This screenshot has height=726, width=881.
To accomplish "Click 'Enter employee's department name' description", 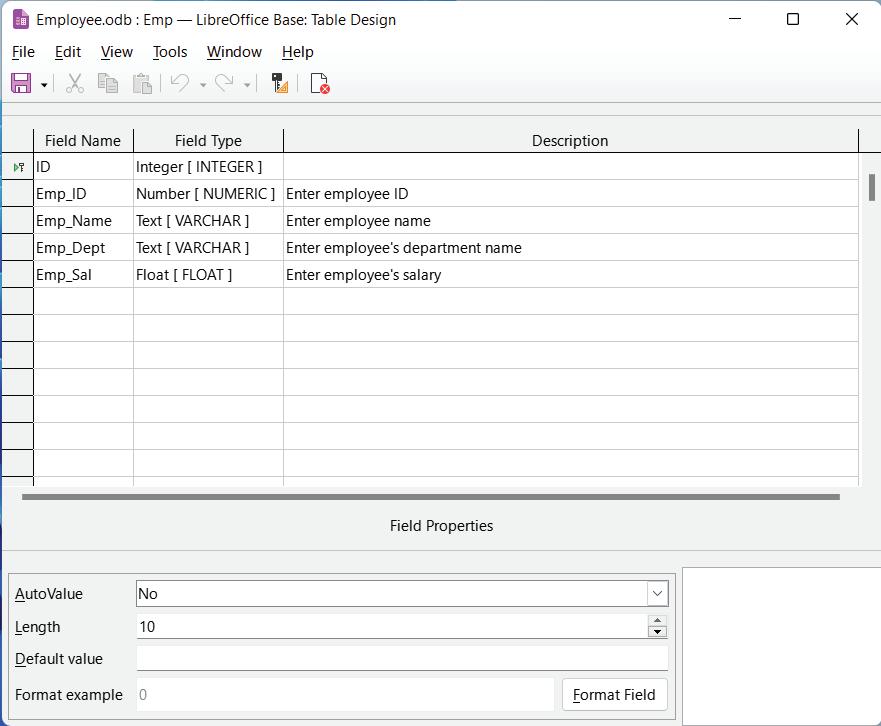I will click(x=571, y=248).
